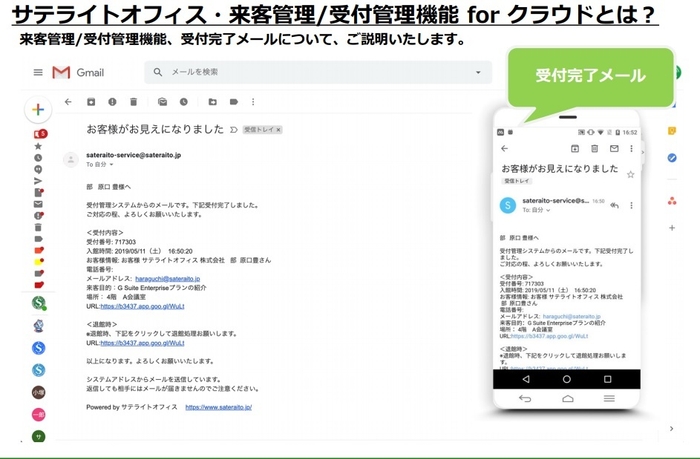Open the Labels tag icon in toolbar
This screenshot has height=459, width=700.
pos(233,102)
